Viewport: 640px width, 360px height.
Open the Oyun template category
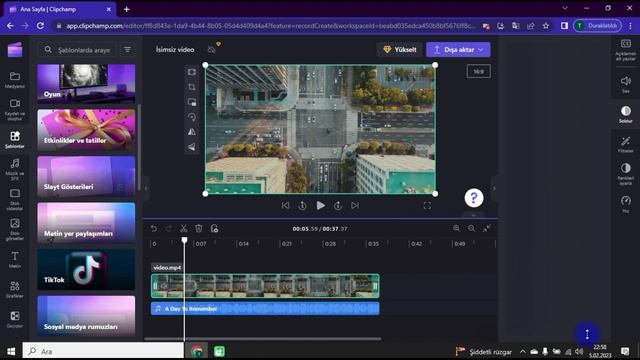point(86,83)
